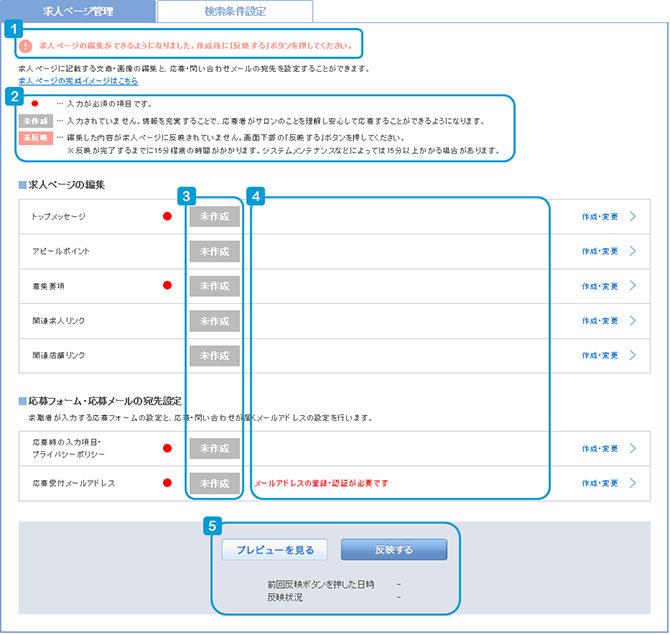Click 作成・変更 for 応募時の入力項目・プライバシーポリシー
The height and width of the screenshot is (635, 670).
pos(600,449)
